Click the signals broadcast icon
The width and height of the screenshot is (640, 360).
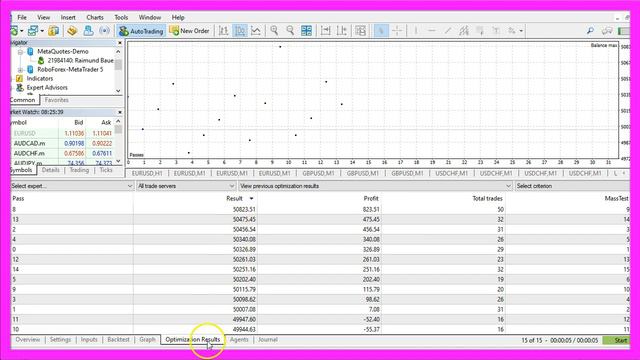104,31
